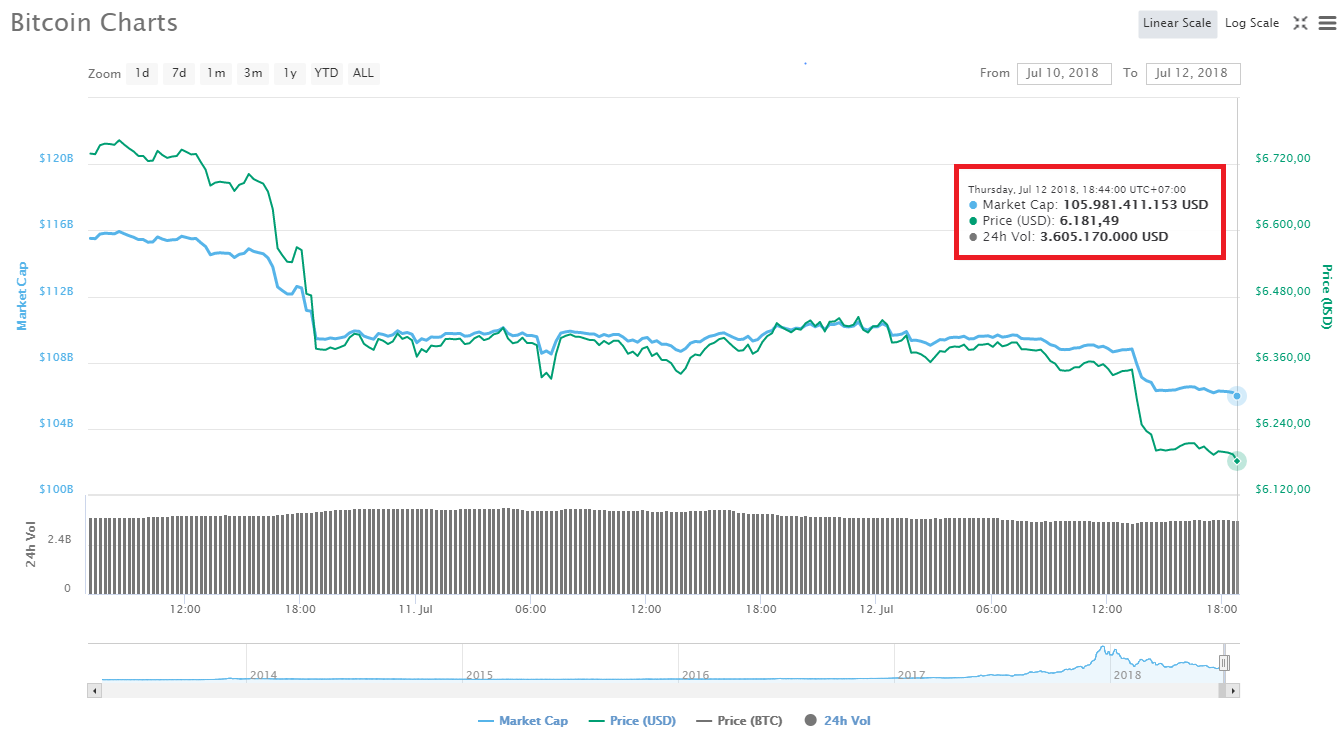
Task: Select the 3m zoom preset
Action: click(252, 73)
